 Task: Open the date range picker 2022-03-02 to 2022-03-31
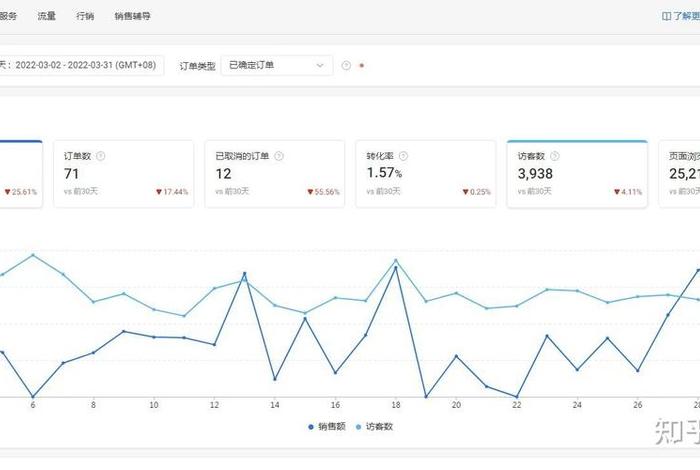point(82,65)
